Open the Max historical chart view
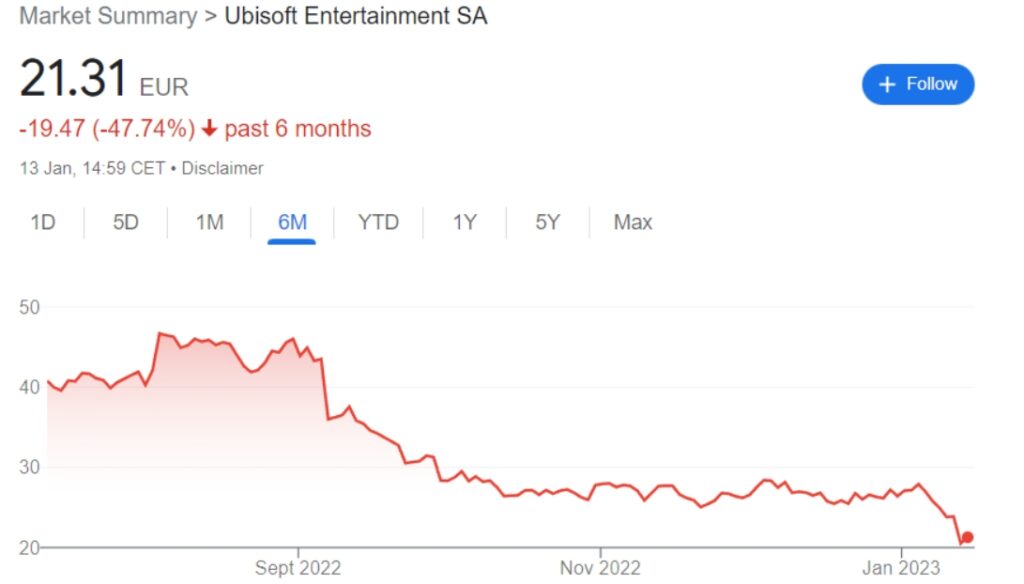The width and height of the screenshot is (1024, 584). (632, 222)
